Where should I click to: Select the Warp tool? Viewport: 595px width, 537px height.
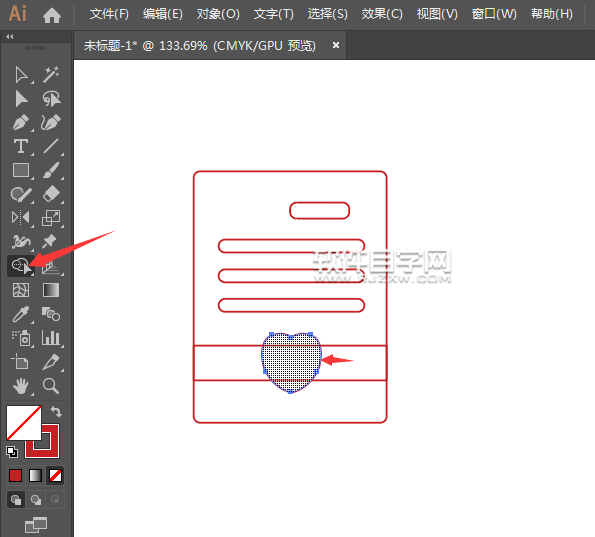tap(21, 242)
